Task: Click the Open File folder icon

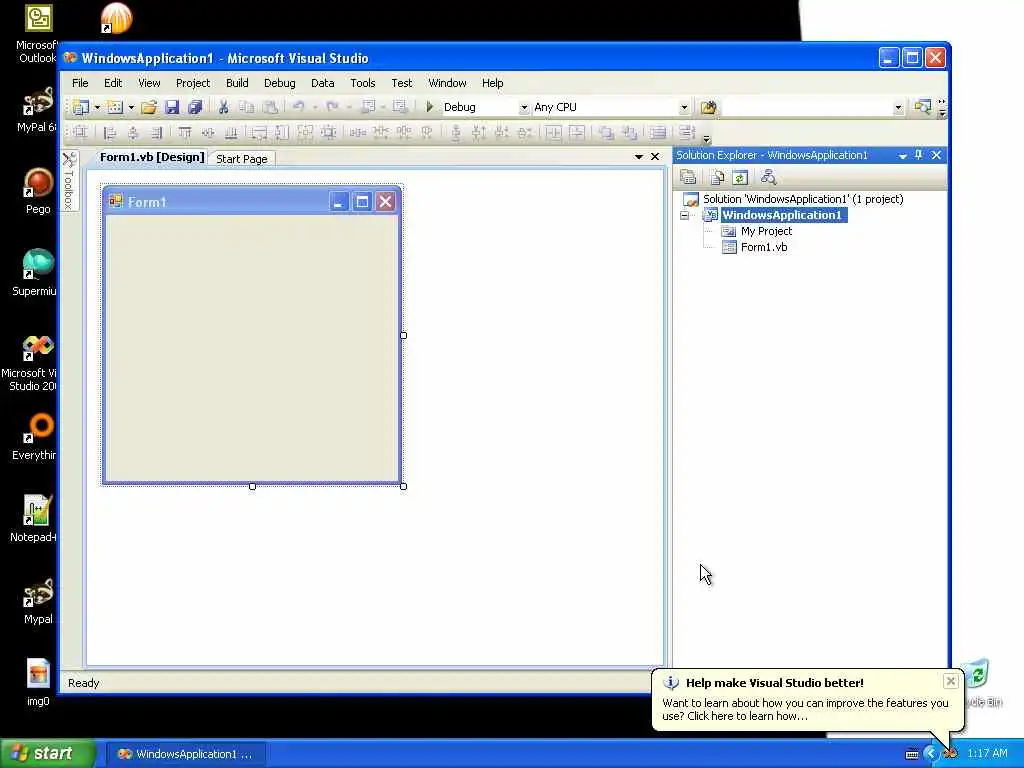Action: click(149, 107)
